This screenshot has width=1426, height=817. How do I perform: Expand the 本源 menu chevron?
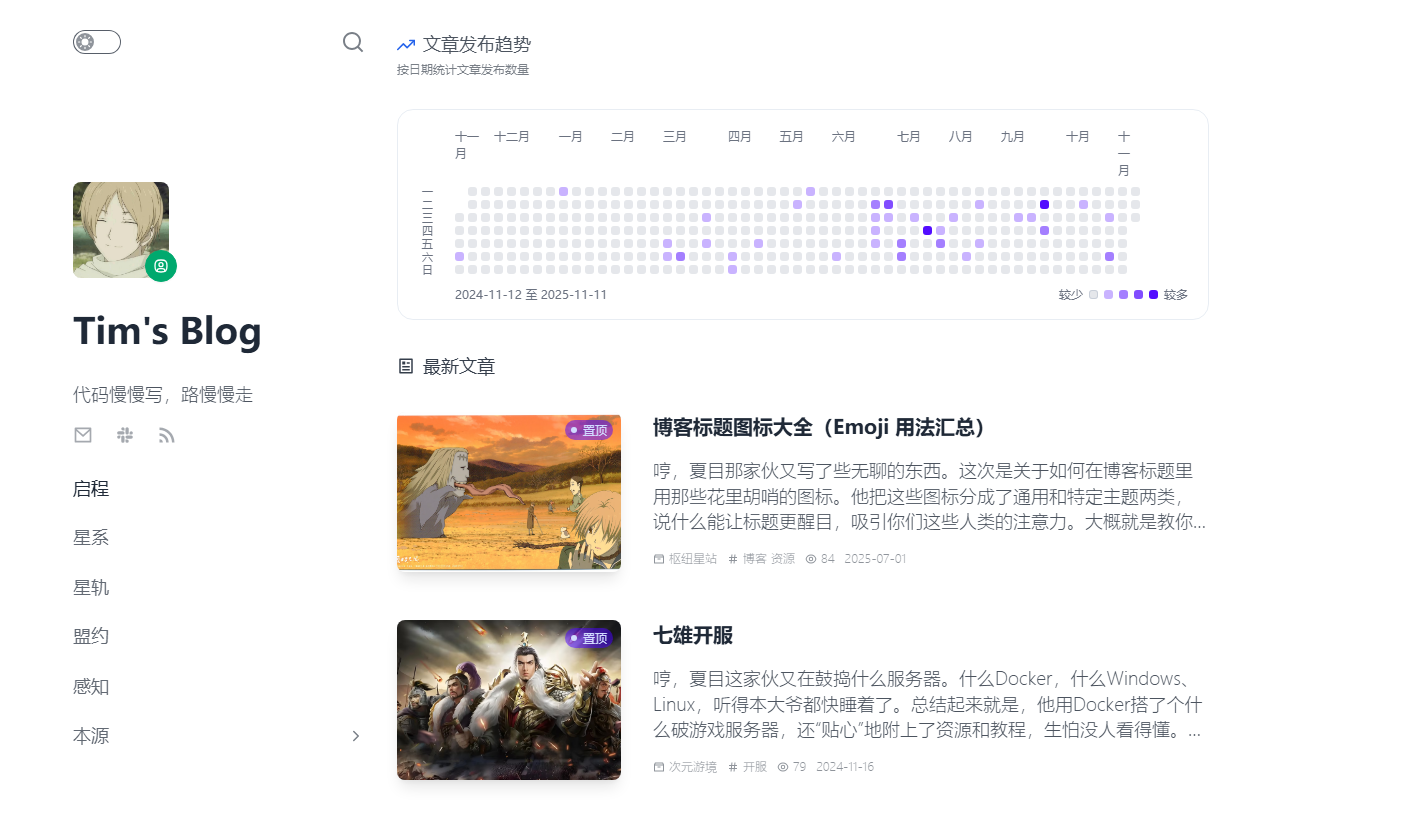click(x=355, y=736)
